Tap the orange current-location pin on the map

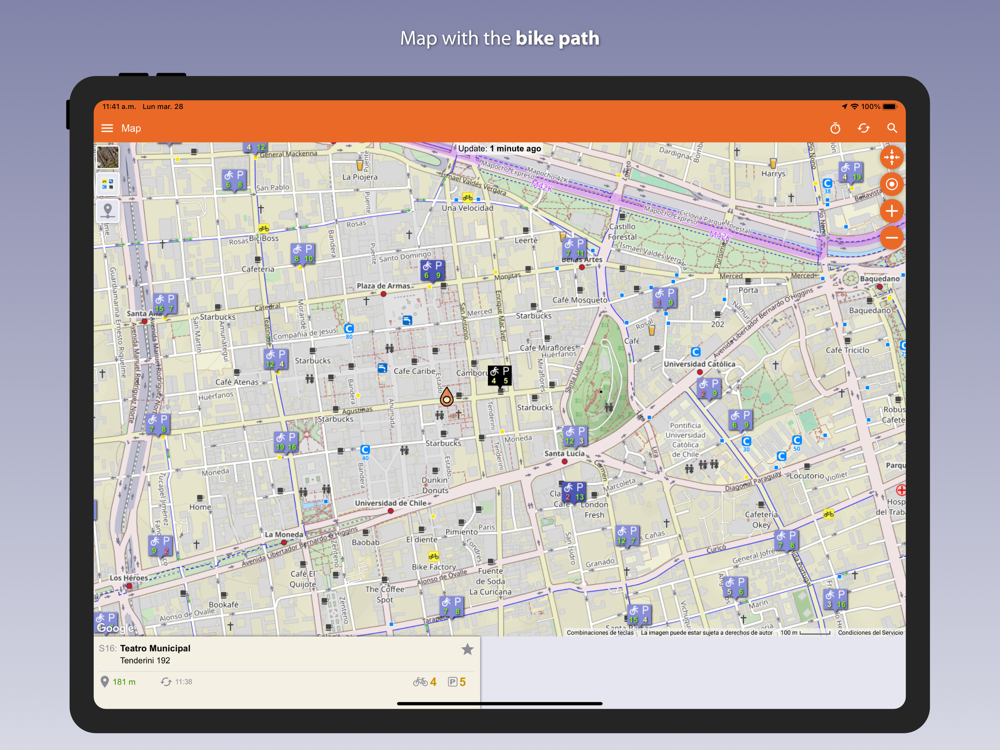coord(446,397)
